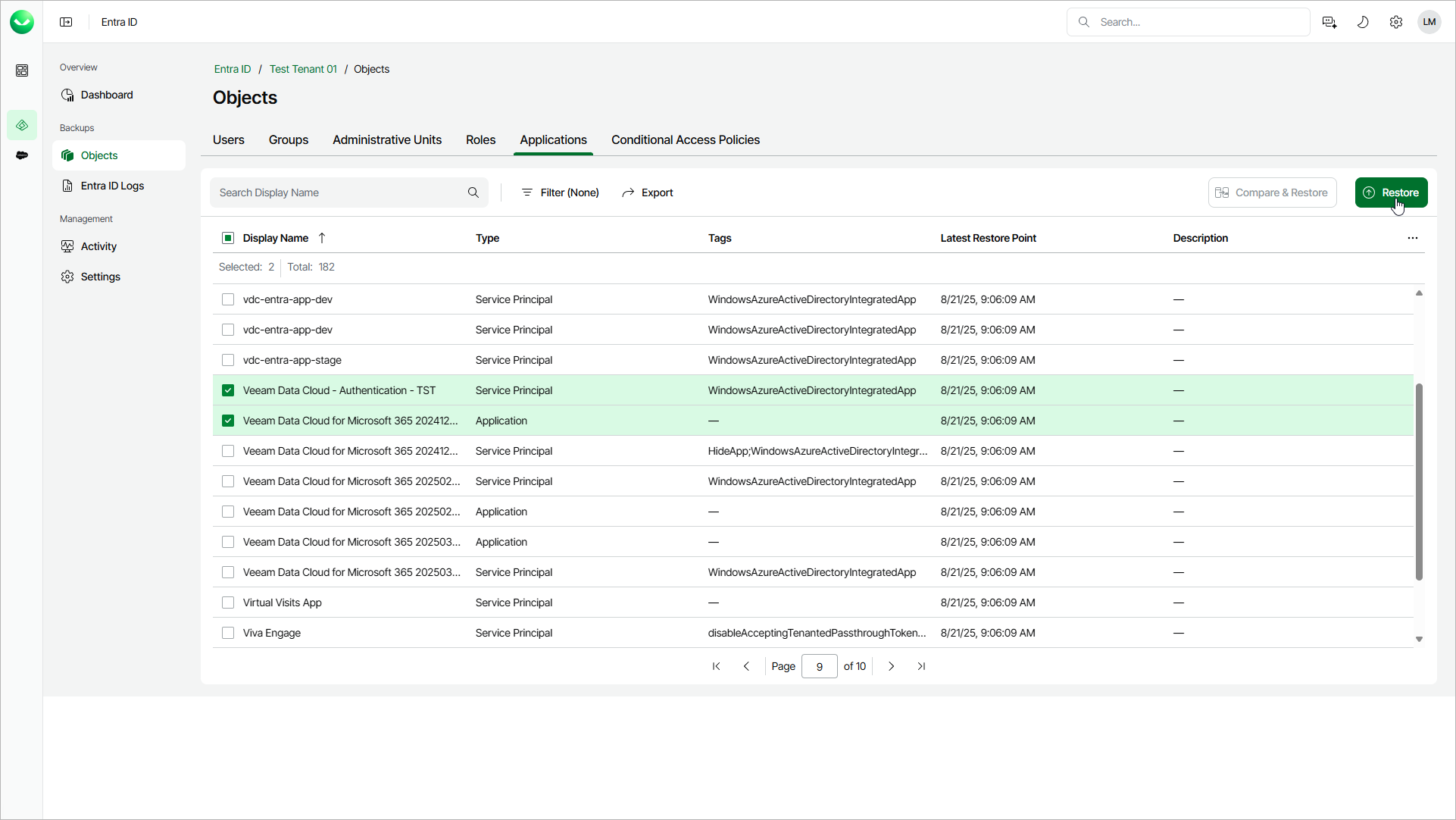
Task: Open the notifications chat icon
Action: pyautogui.click(x=1329, y=22)
